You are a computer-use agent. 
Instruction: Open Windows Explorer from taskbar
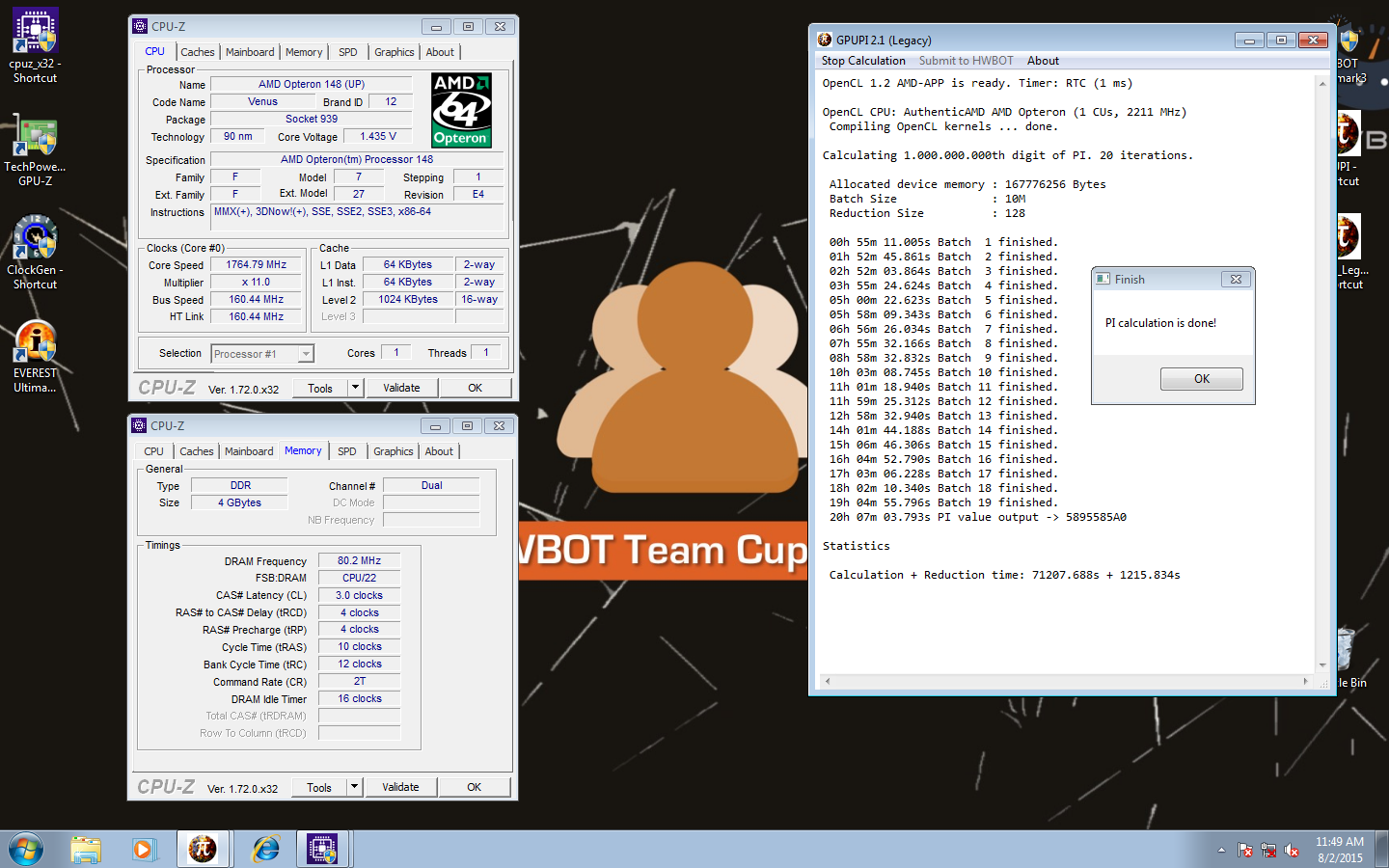86,849
